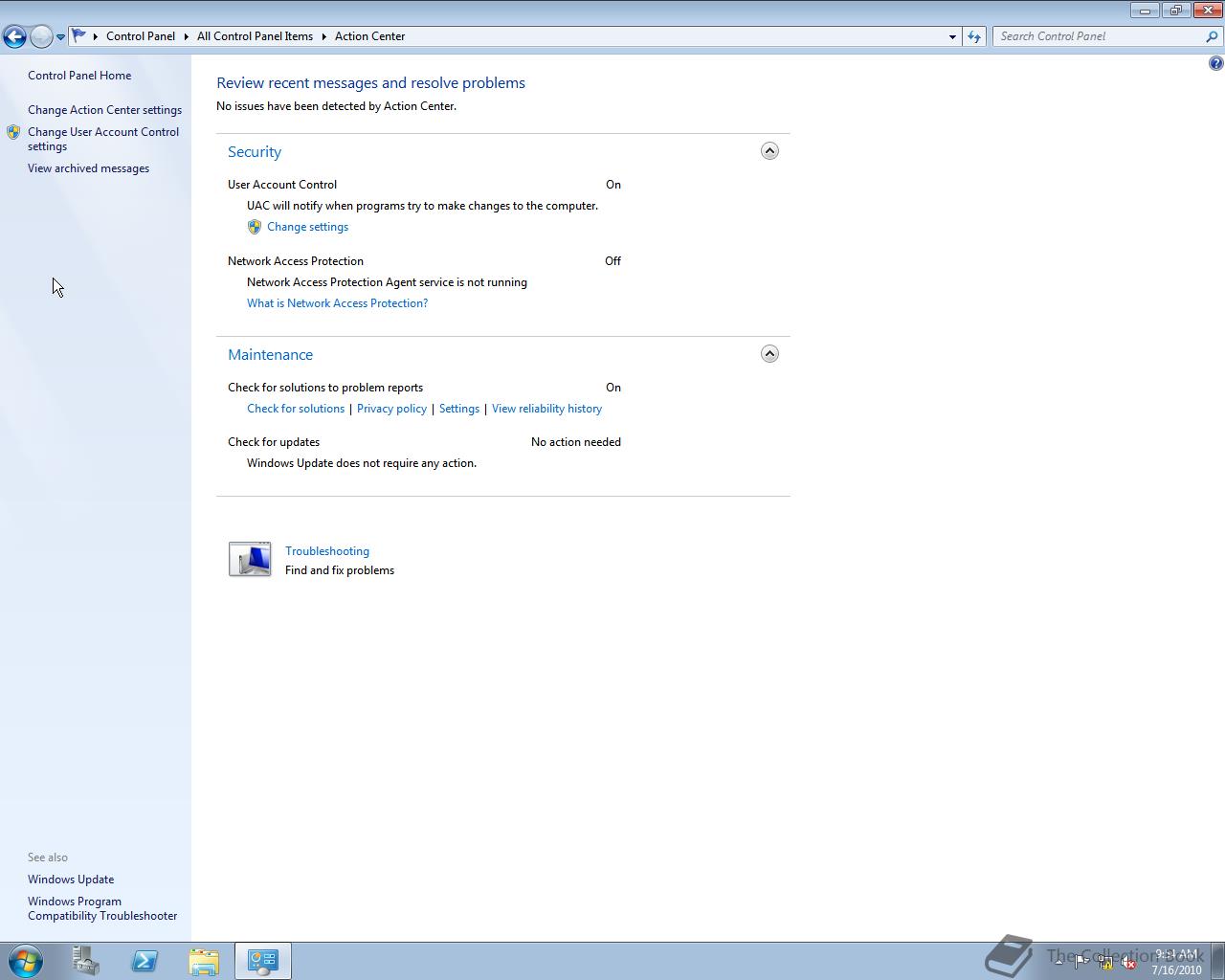The height and width of the screenshot is (980, 1225).
Task: Click the shield icon beside Change settings
Action: point(255,227)
